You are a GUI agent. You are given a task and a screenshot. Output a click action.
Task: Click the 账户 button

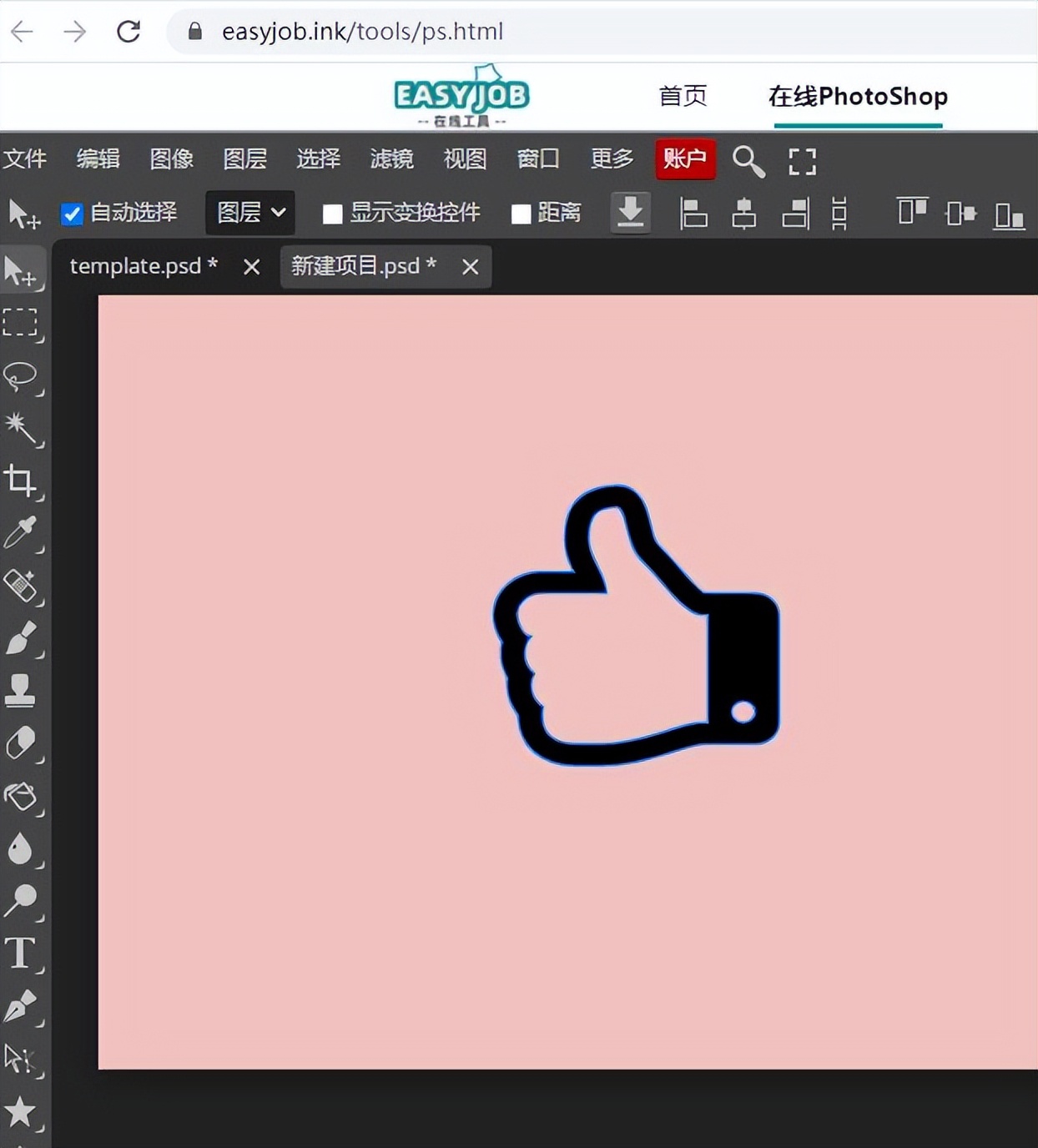pos(685,159)
